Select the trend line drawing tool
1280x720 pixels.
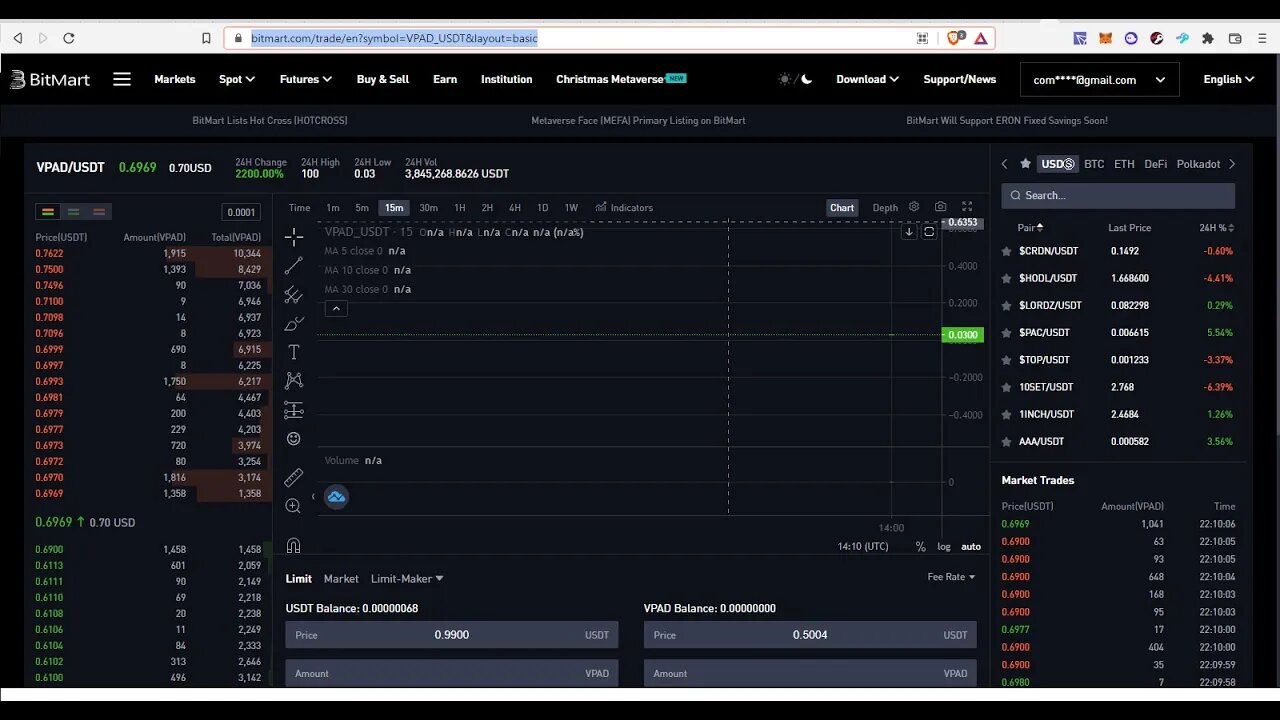click(x=293, y=266)
